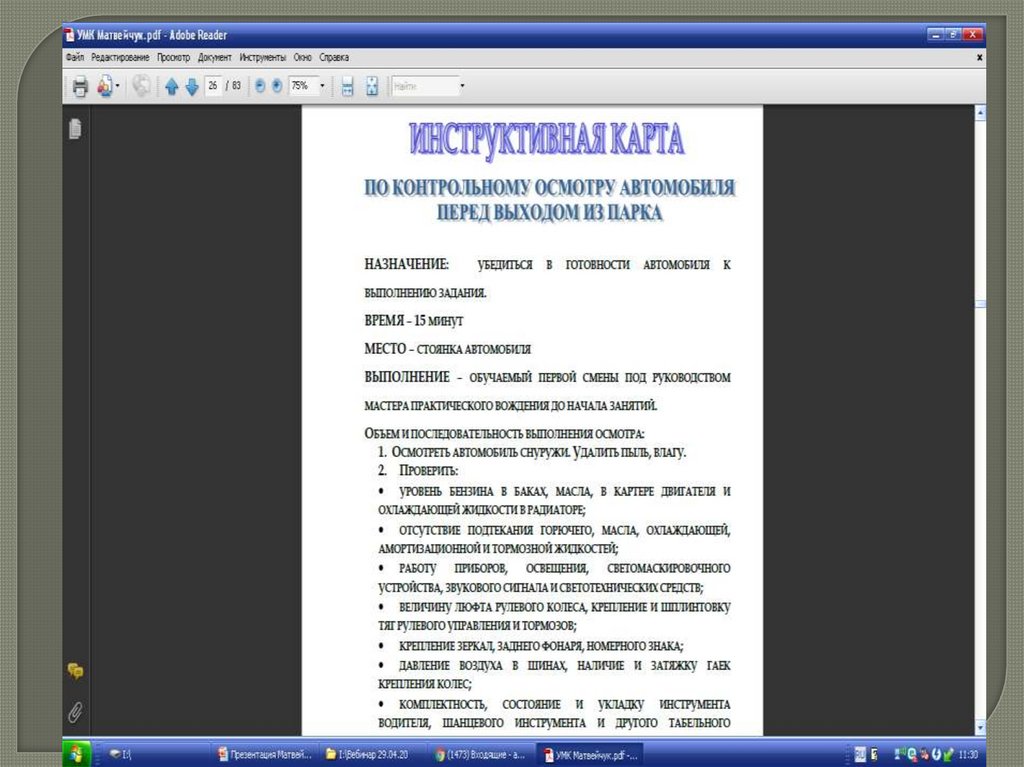The height and width of the screenshot is (767, 1024).
Task: Click the zoom out minus button
Action: point(261,87)
